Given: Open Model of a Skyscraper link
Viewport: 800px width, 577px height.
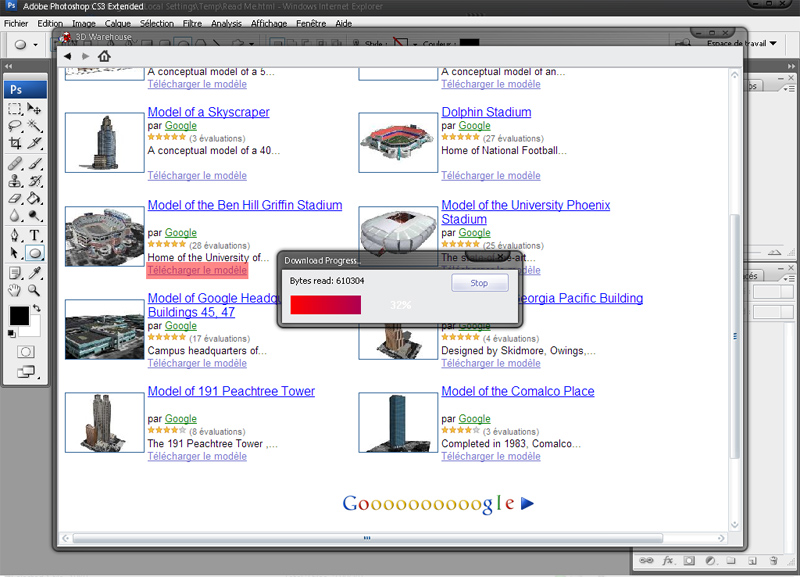Looking at the screenshot, I should pyautogui.click(x=208, y=112).
